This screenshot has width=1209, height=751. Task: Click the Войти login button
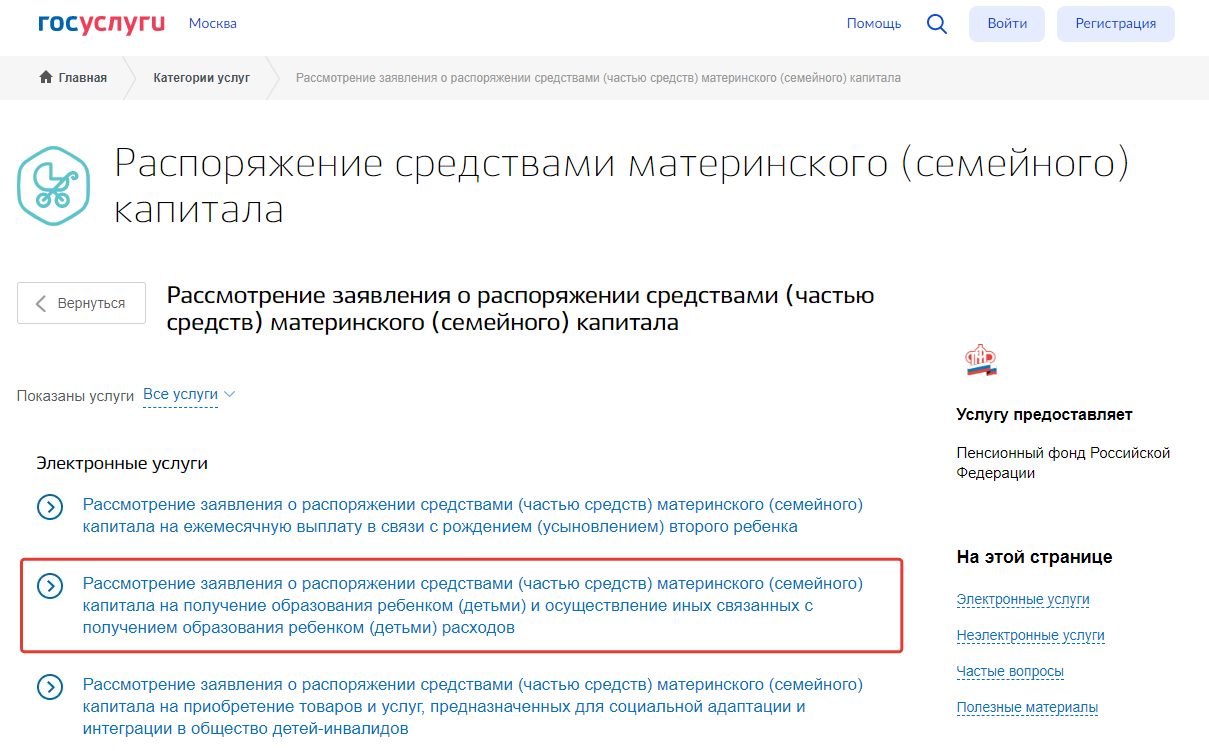pos(1007,24)
